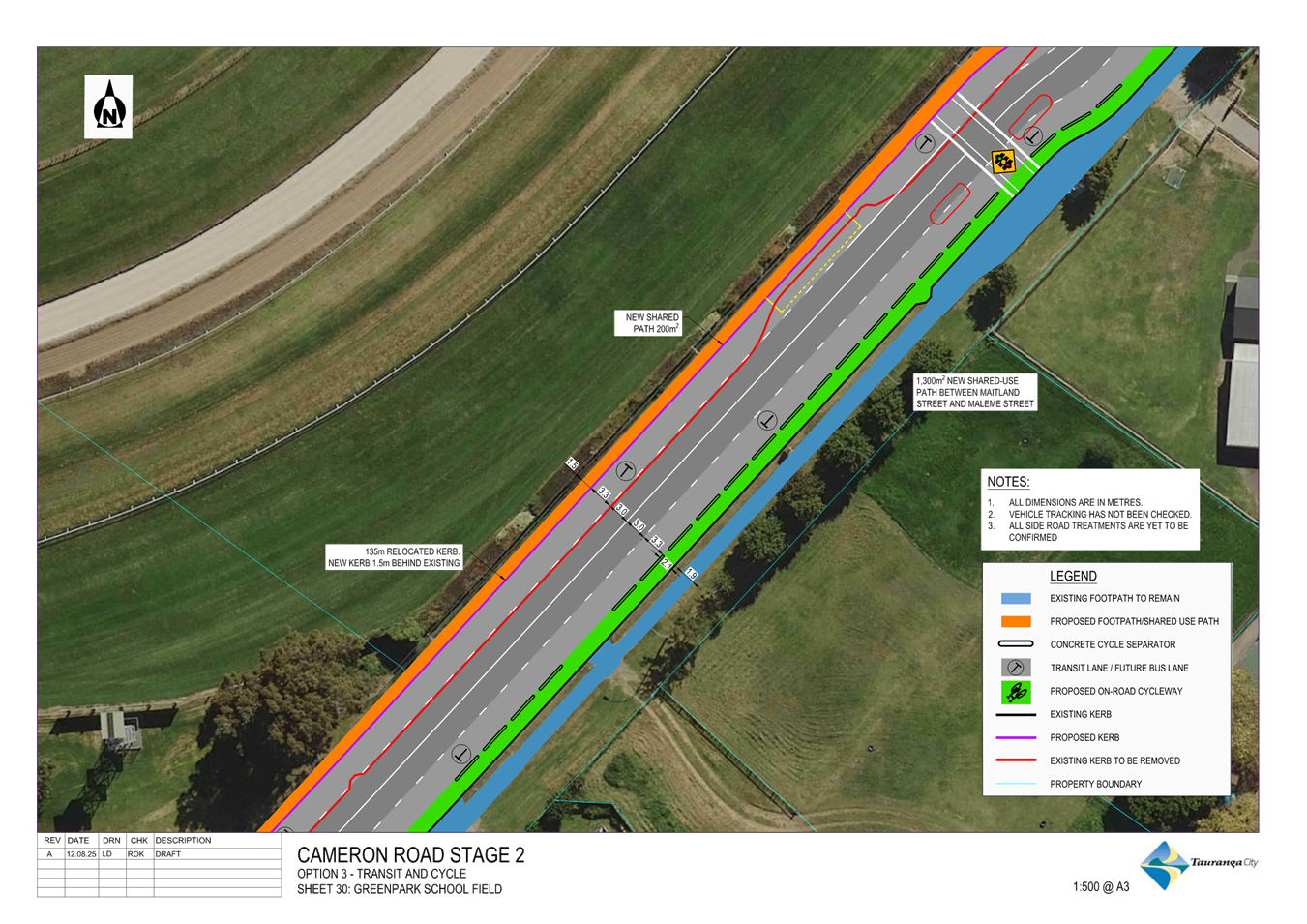Click the Tauranga City logo
Viewport: 1307px width, 924px height.
[1198, 864]
